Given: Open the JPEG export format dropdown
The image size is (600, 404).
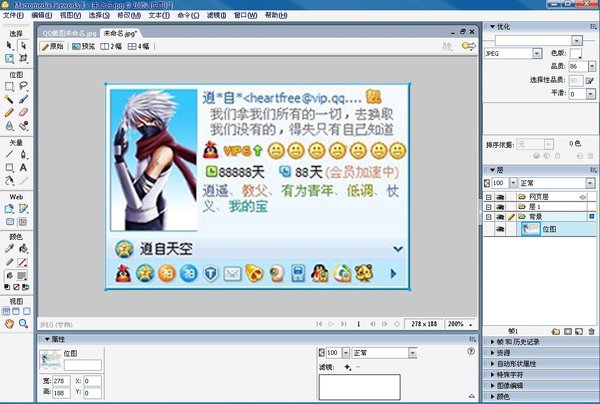Looking at the screenshot, I should (537, 54).
